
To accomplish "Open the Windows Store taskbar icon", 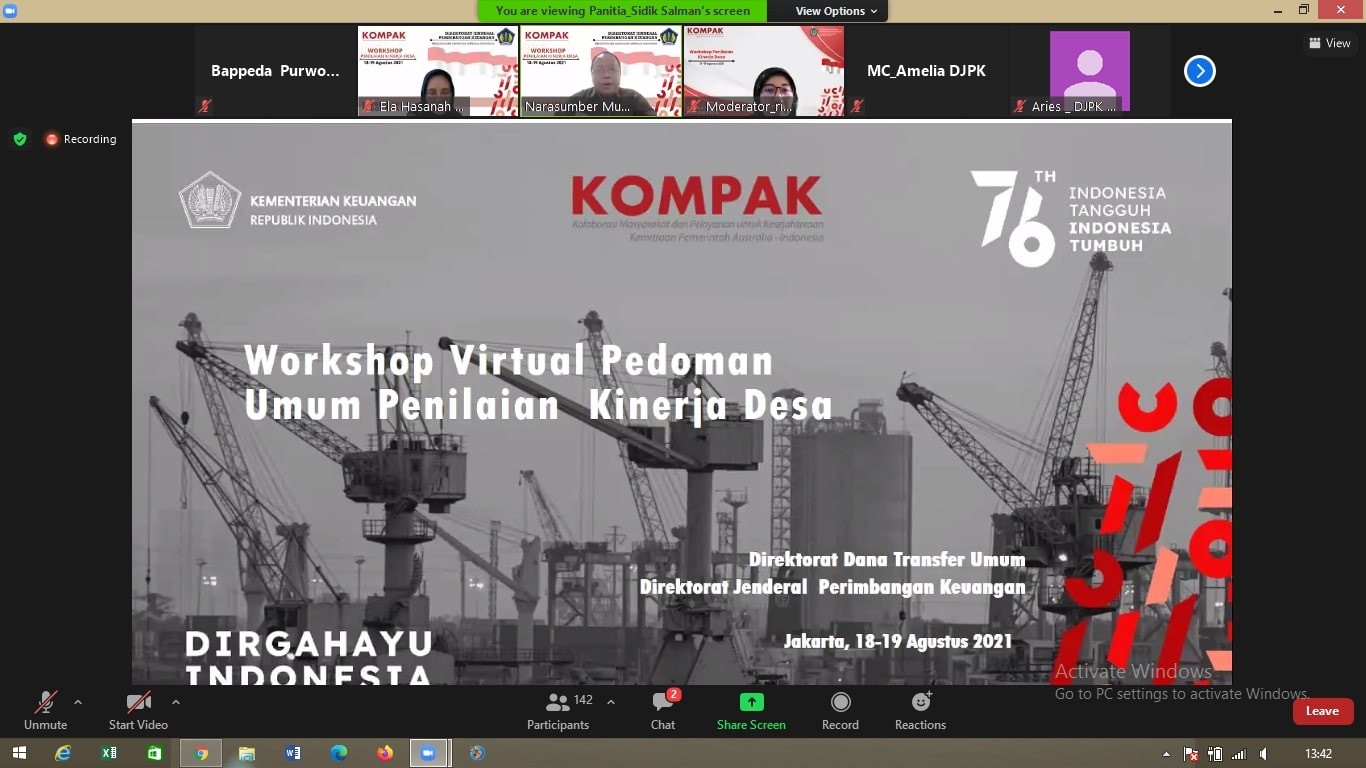I will [155, 753].
